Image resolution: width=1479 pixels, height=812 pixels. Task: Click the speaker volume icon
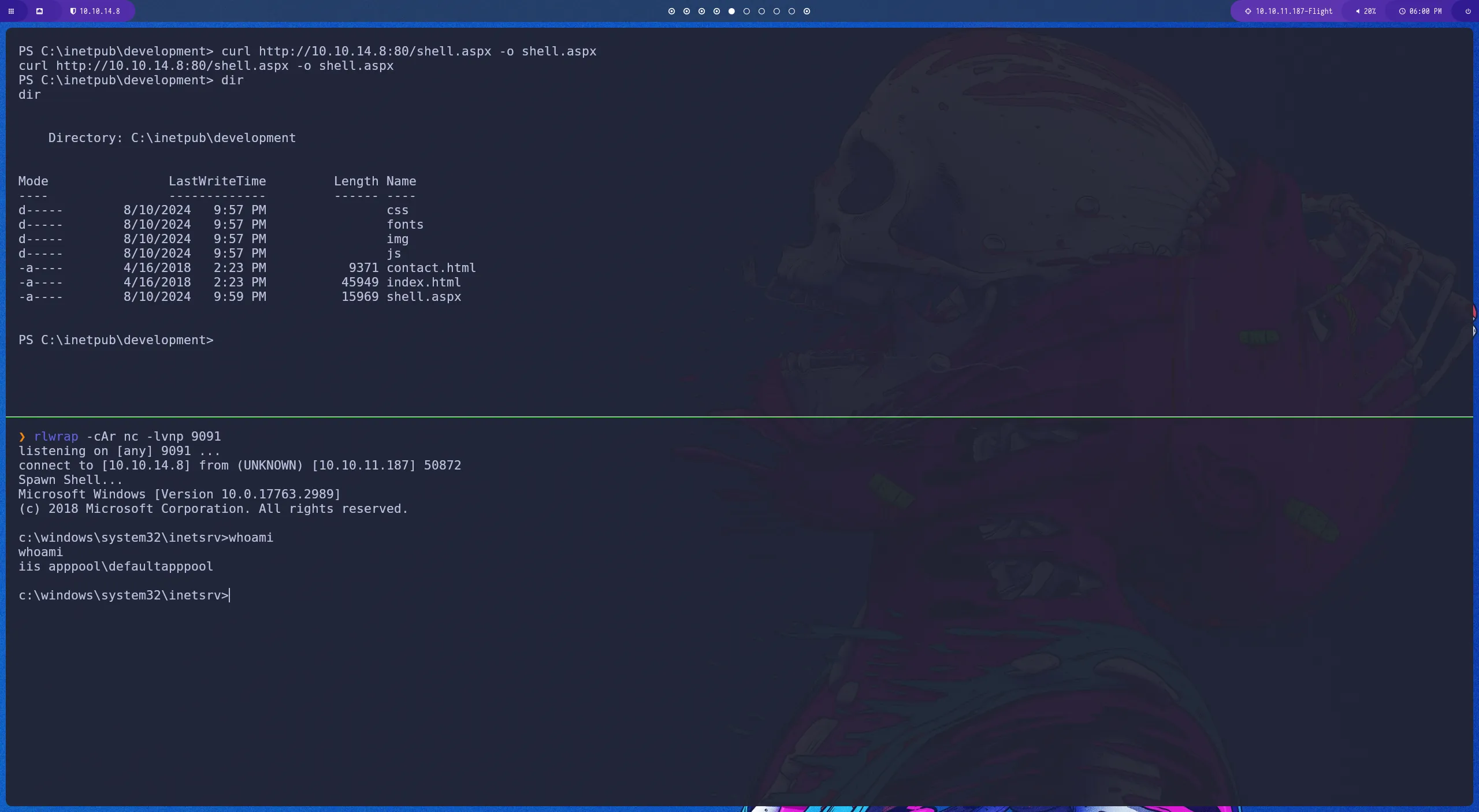coord(1357,11)
